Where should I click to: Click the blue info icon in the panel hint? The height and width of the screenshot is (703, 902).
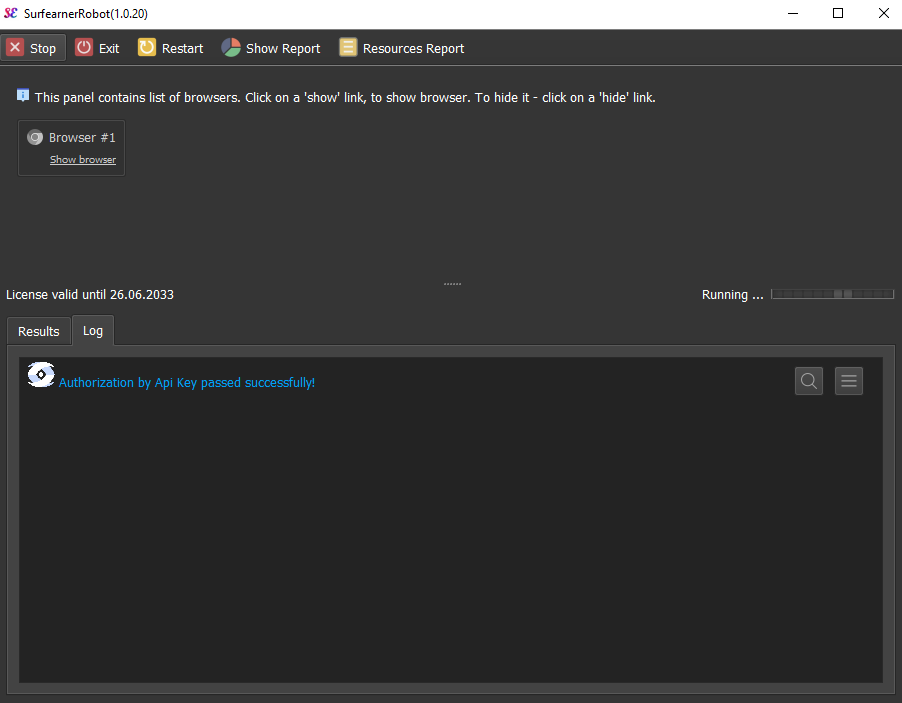point(23,95)
